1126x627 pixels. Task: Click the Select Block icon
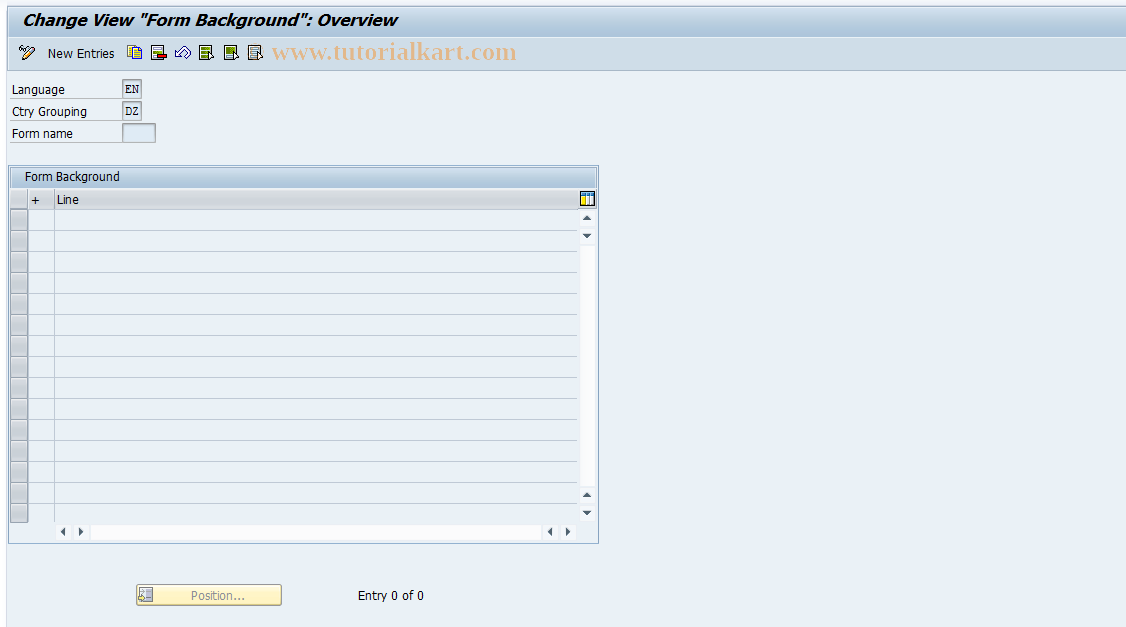pyautogui.click(x=231, y=52)
